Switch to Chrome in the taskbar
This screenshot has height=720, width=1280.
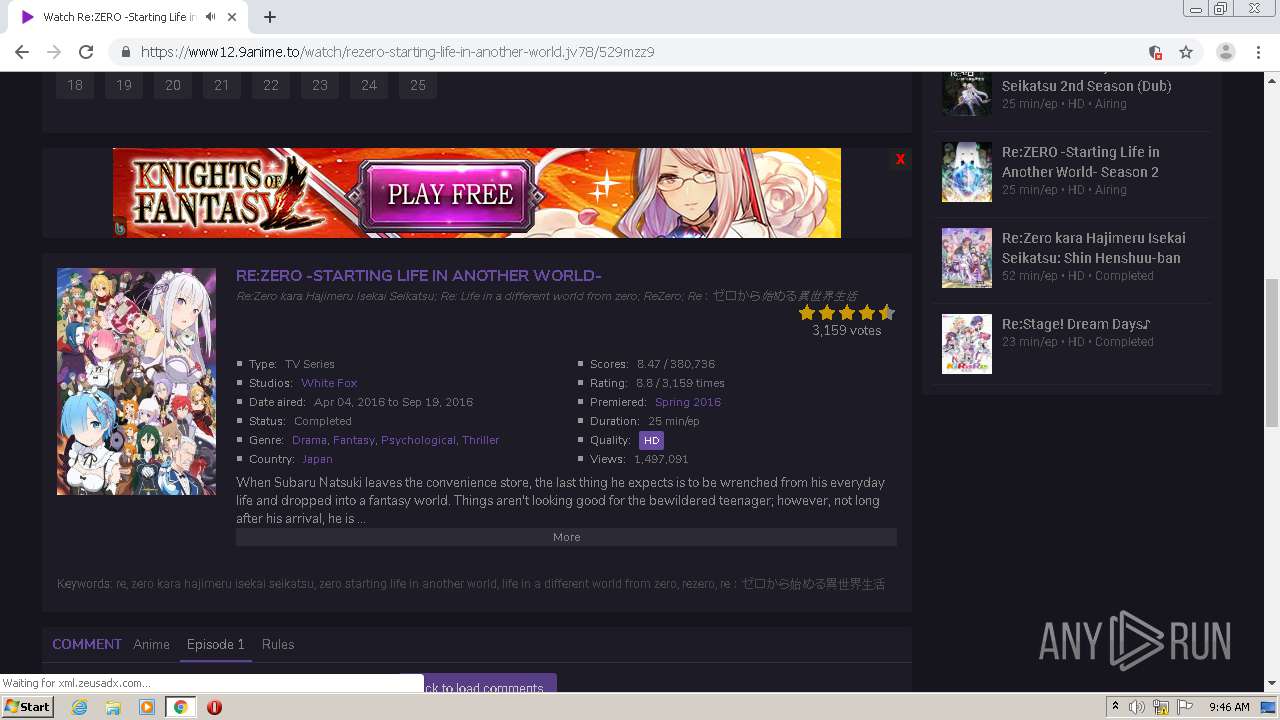pyautogui.click(x=180, y=707)
